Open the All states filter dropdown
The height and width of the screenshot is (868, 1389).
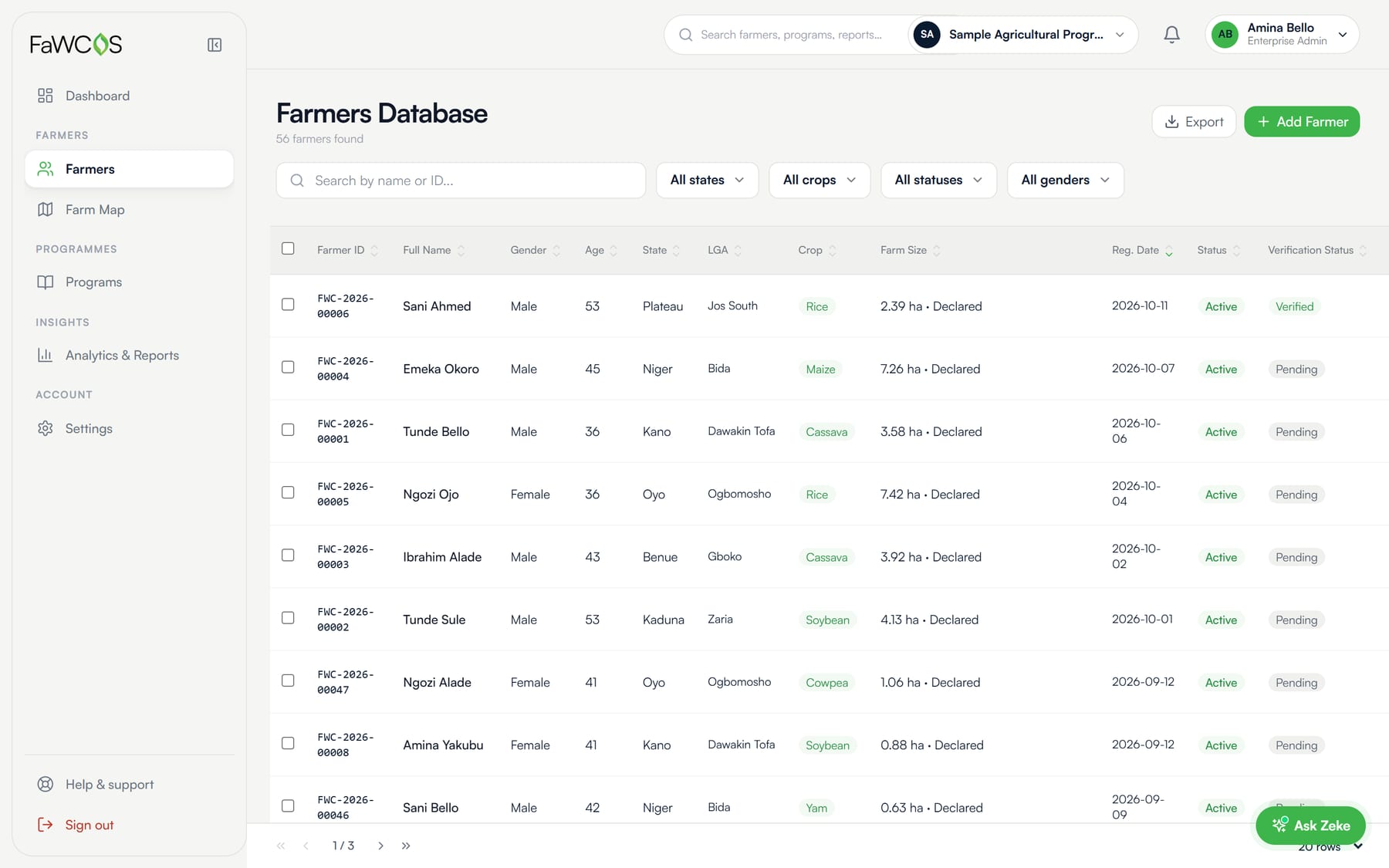tap(707, 180)
